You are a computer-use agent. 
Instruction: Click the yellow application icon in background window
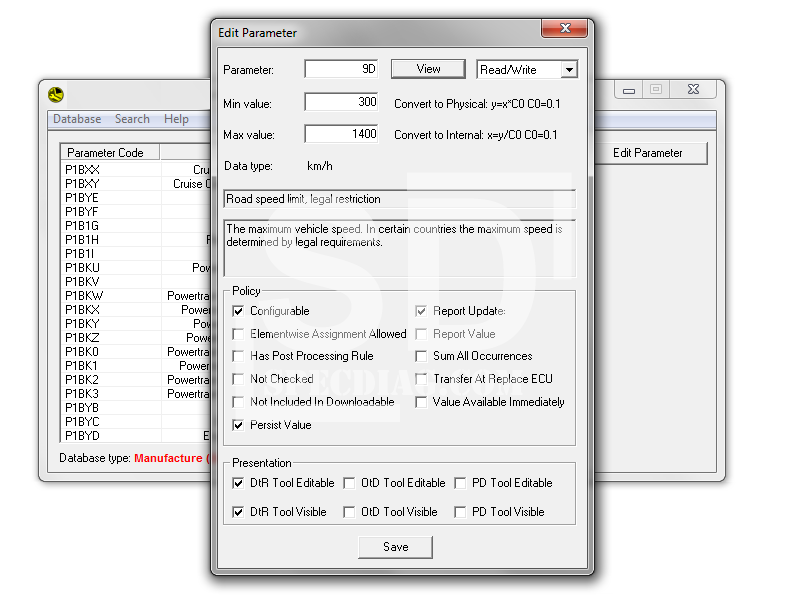(x=56, y=95)
